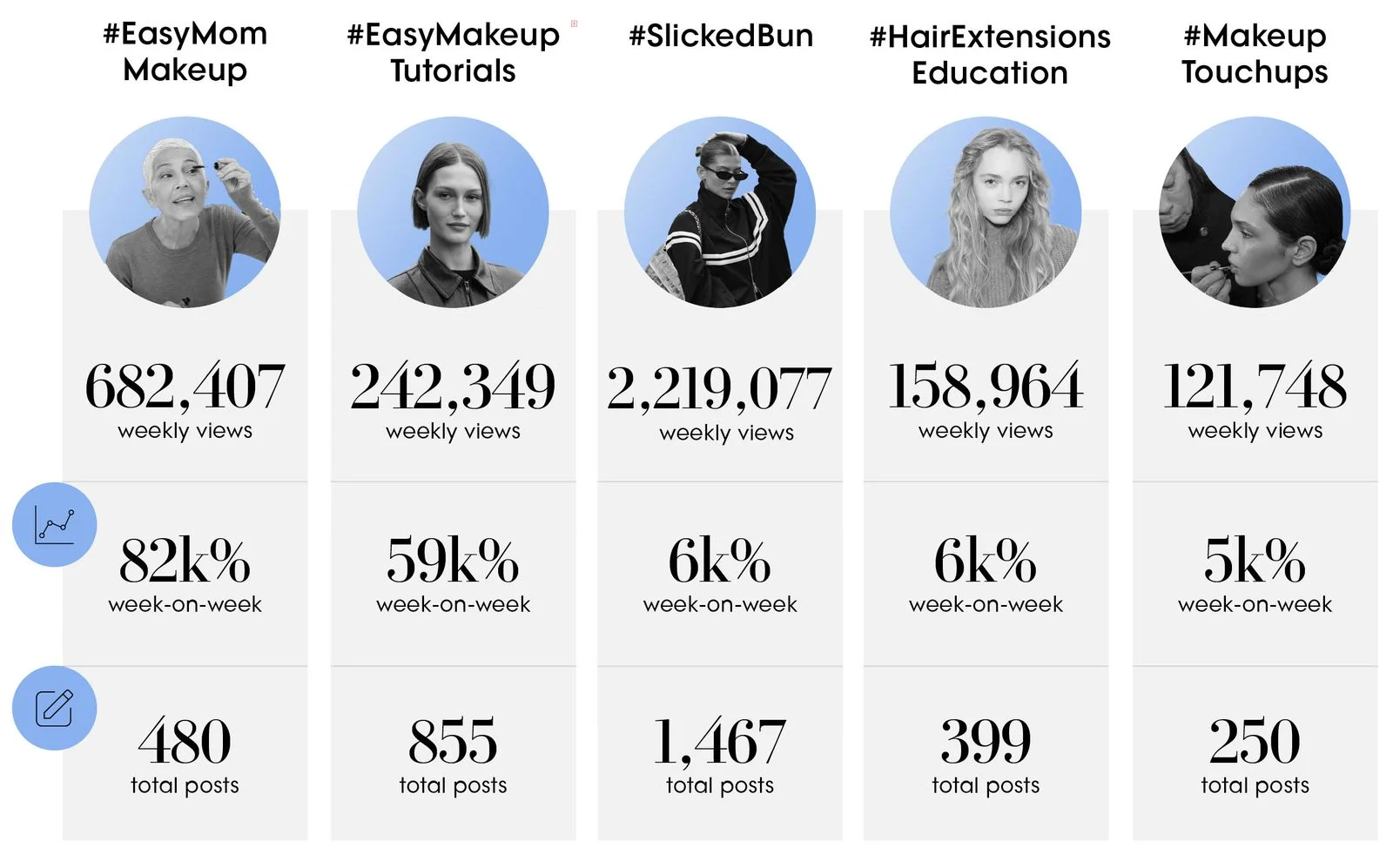Image resolution: width=1393 pixels, height=868 pixels.
Task: Select the #EasyMom Makeup profile photo
Action: [185, 212]
